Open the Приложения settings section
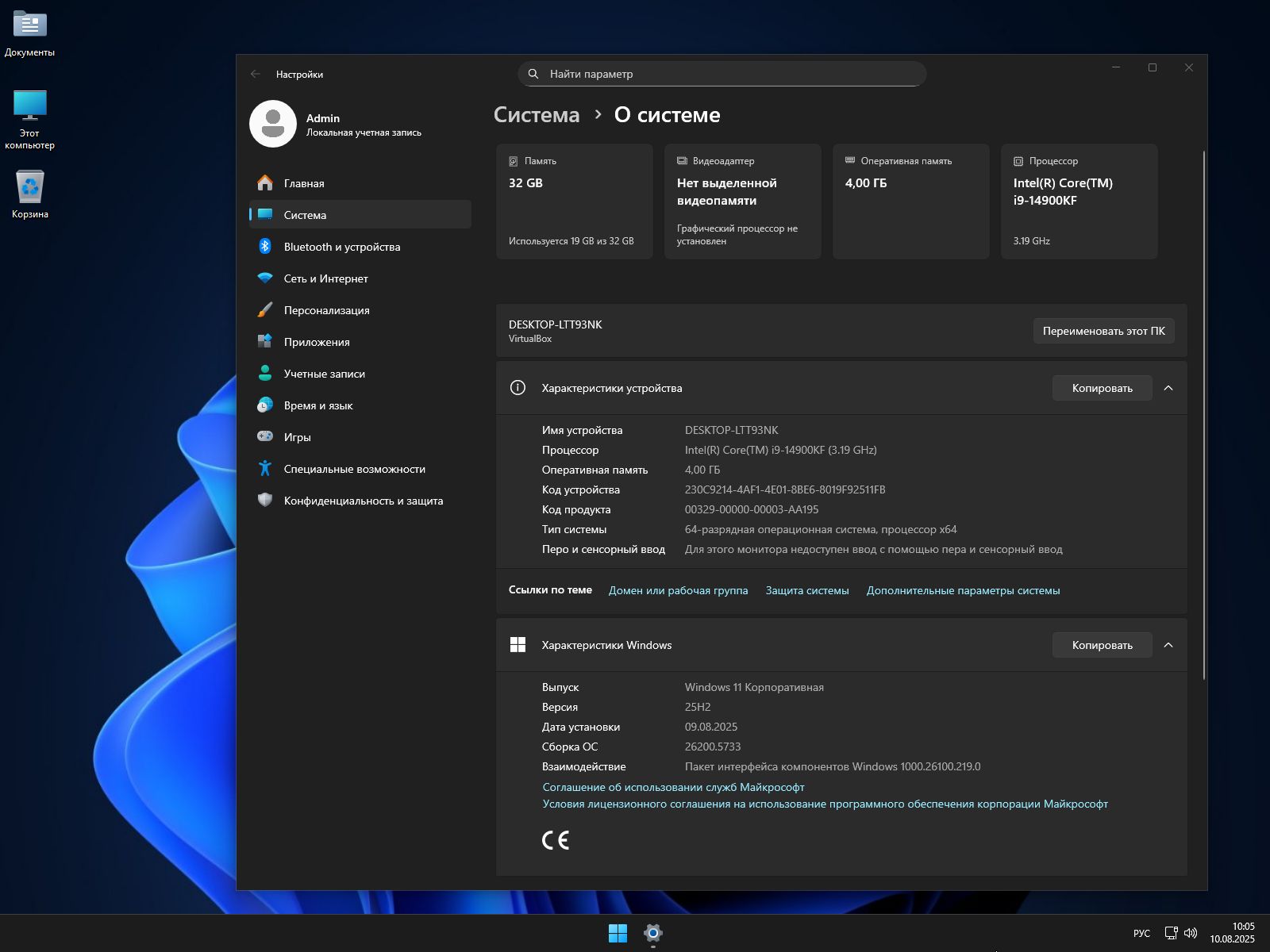Viewport: 1270px width, 952px height. [360, 342]
